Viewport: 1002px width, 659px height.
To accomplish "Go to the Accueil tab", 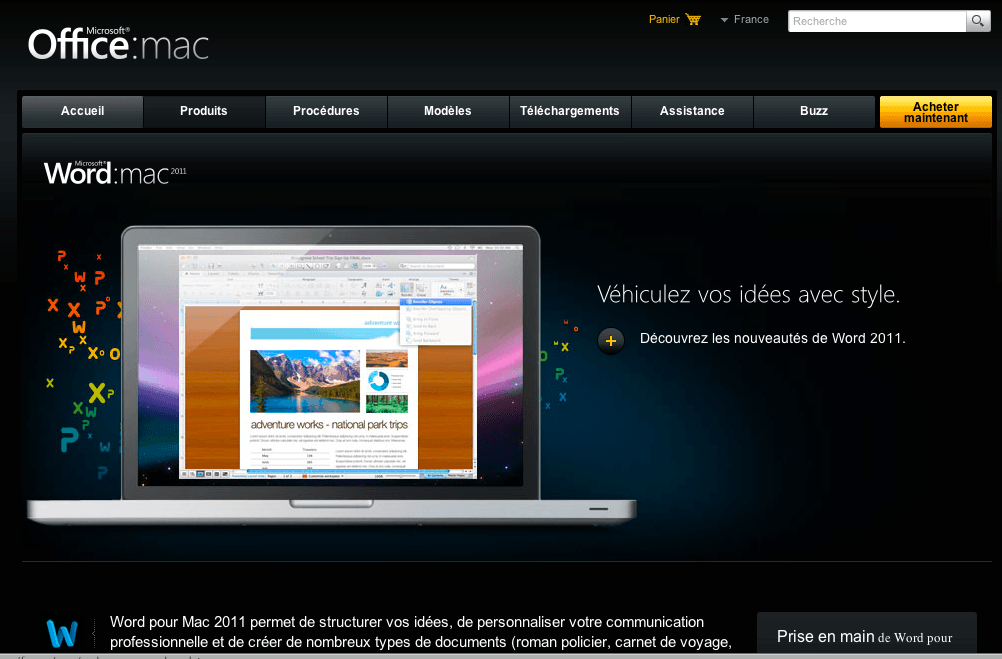I will [82, 111].
